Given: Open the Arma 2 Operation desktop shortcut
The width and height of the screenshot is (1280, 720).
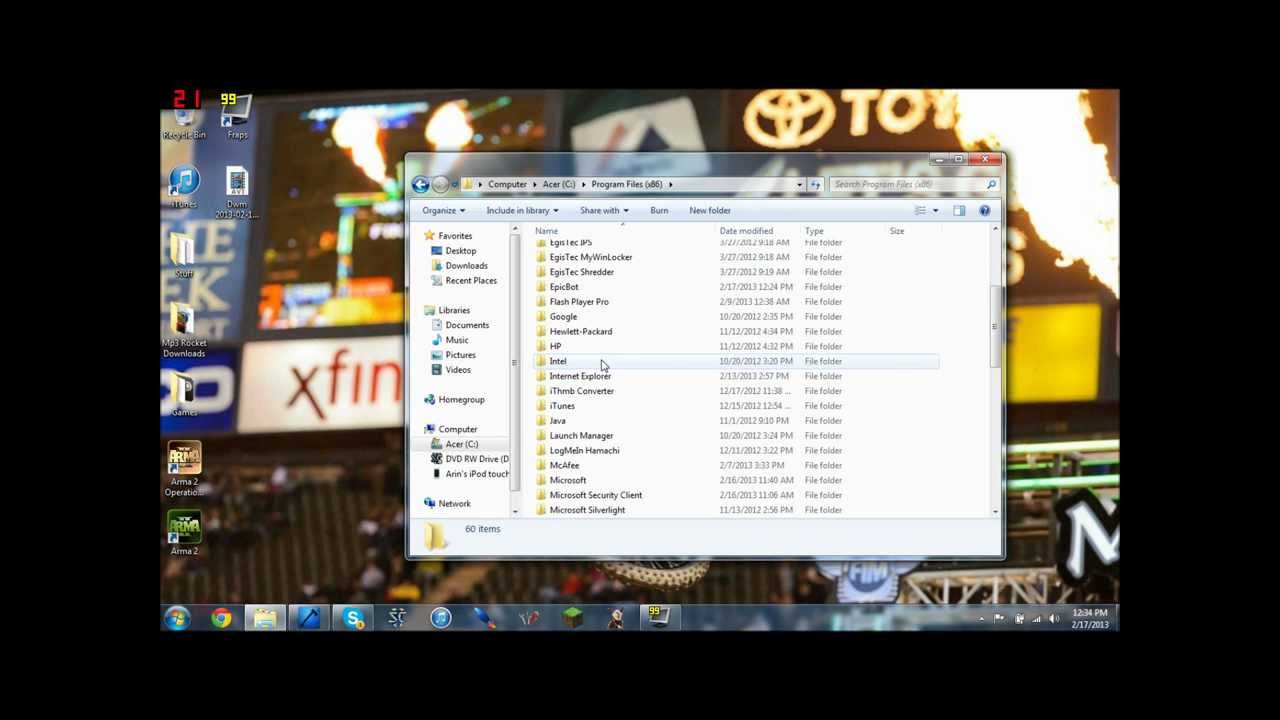Looking at the screenshot, I should 184,470.
